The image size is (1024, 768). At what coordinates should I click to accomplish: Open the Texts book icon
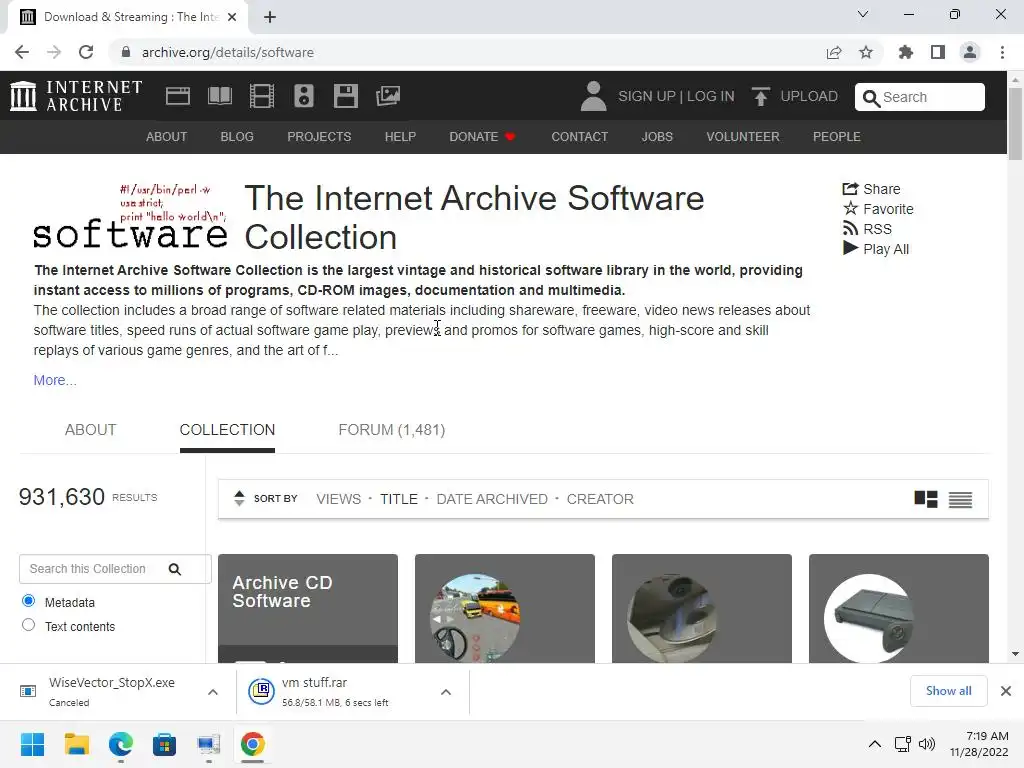point(219,96)
